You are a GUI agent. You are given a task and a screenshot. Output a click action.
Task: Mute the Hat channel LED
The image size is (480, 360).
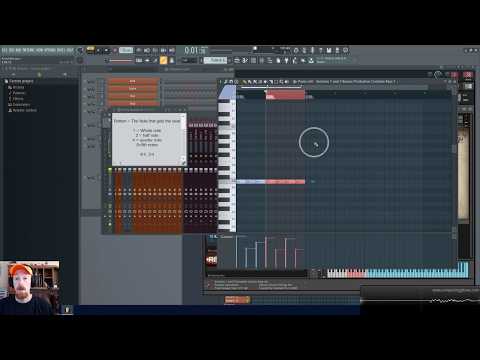[84, 96]
